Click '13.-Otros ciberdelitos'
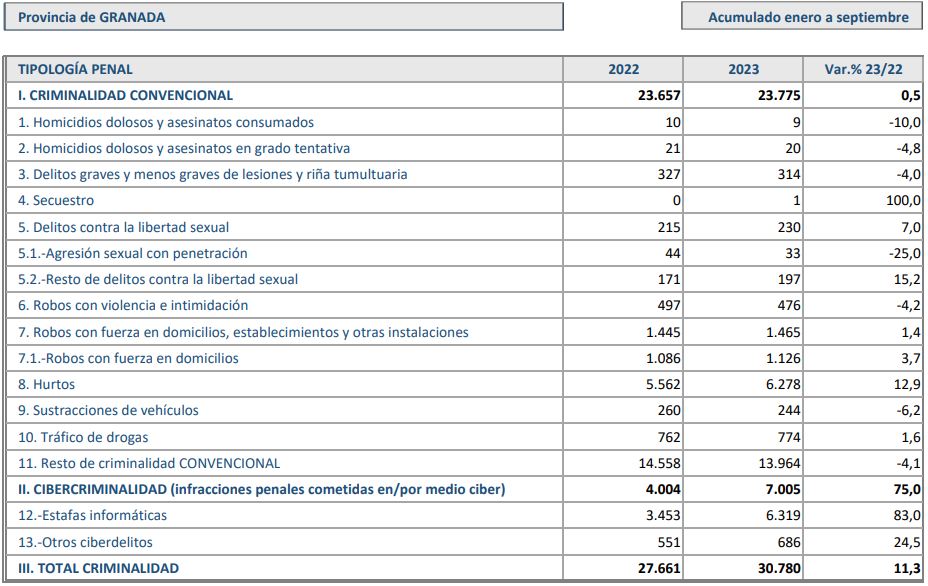The width and height of the screenshot is (928, 586). (x=85, y=542)
